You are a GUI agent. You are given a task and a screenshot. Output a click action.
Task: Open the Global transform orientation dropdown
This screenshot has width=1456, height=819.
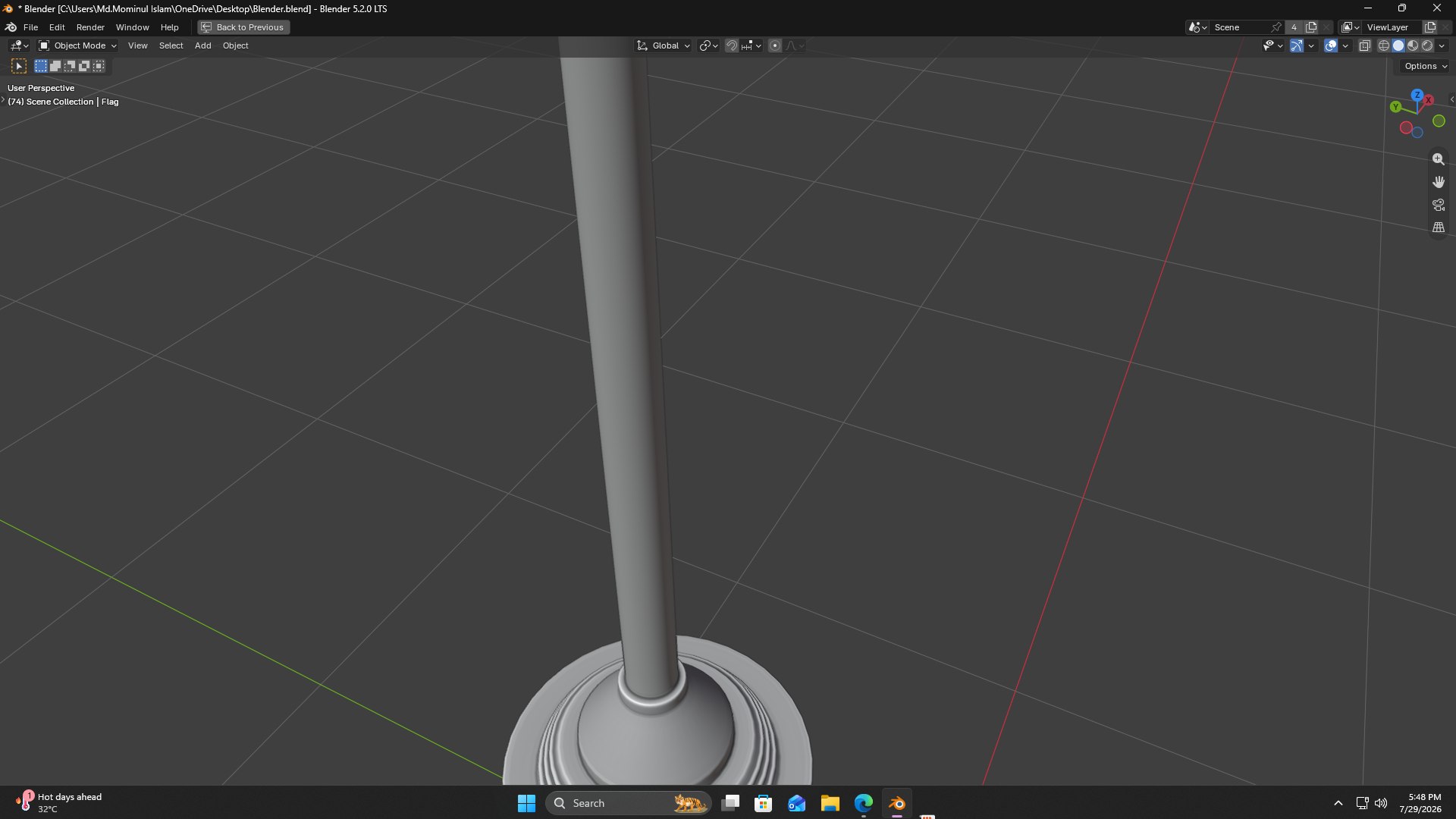[663, 45]
